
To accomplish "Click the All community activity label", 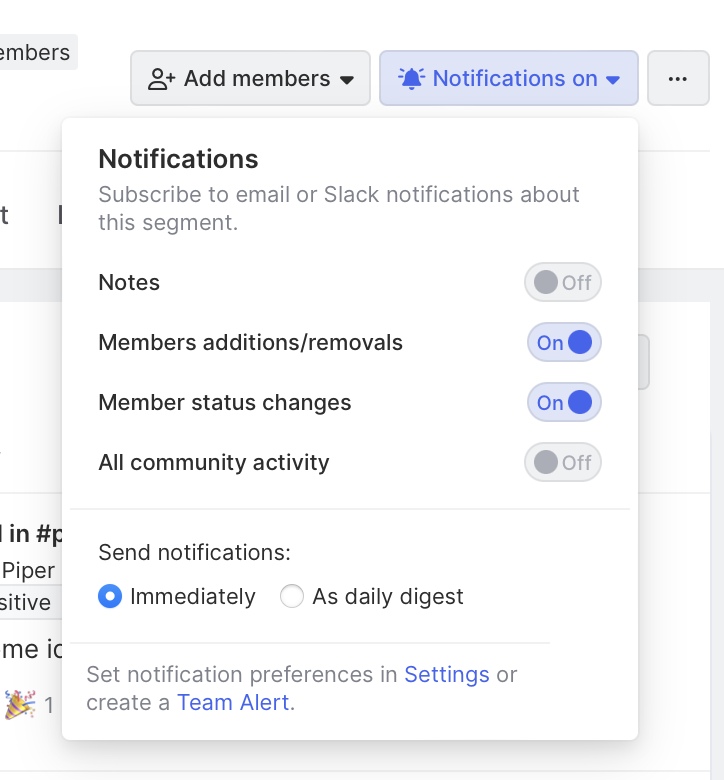I will coord(214,463).
